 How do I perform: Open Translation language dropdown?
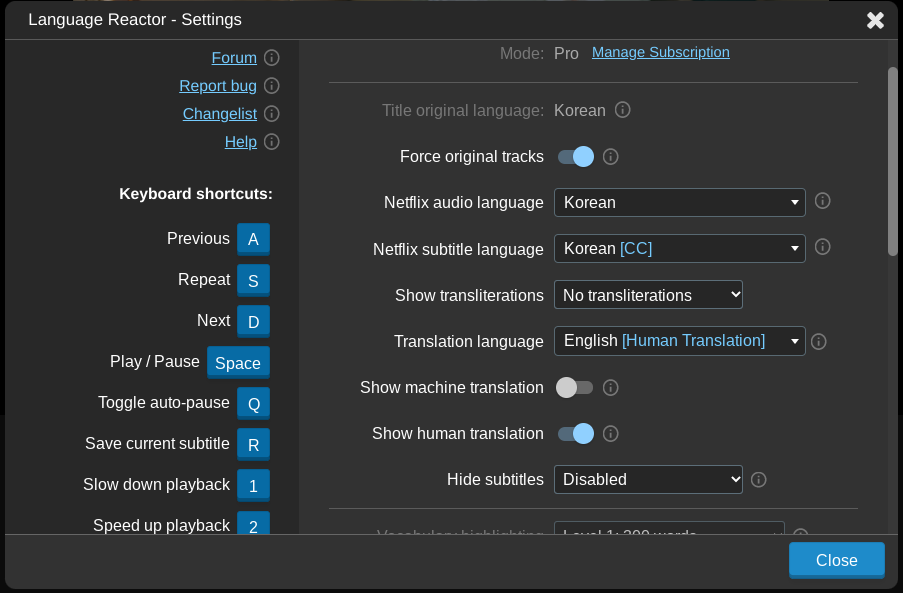pyautogui.click(x=680, y=341)
